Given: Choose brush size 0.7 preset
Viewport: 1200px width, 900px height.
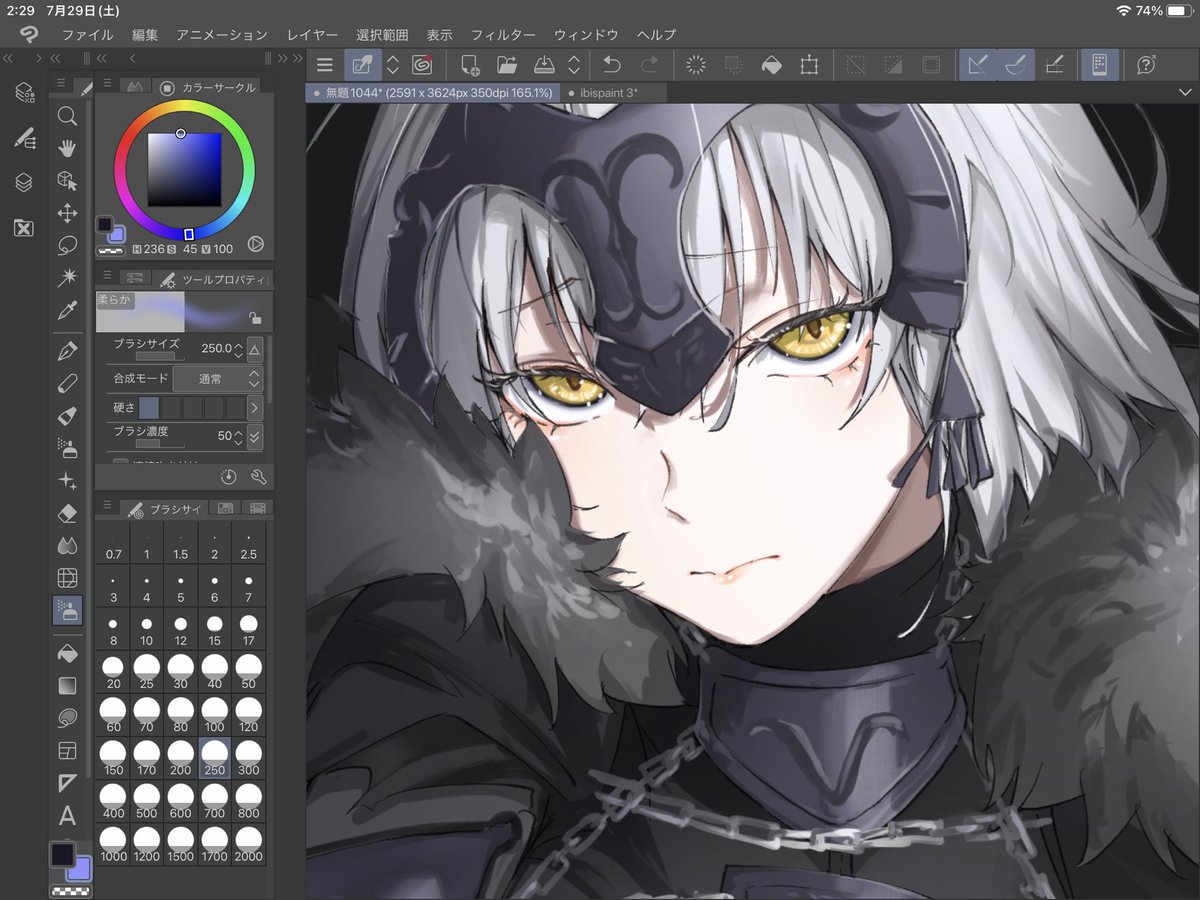Looking at the screenshot, I should coord(113,544).
